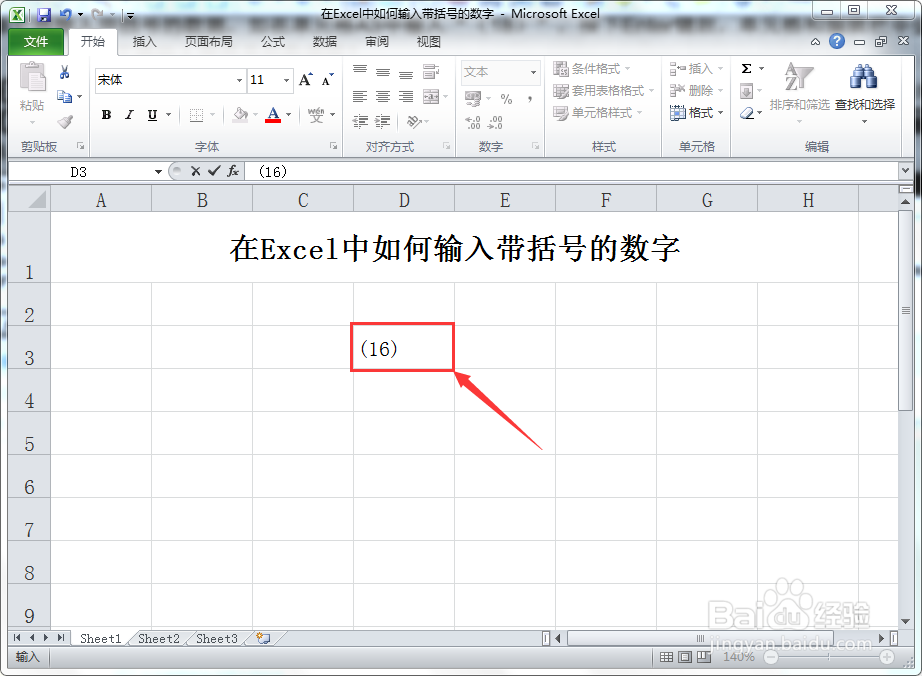Toggle Underline formatting
The width and height of the screenshot is (922, 676).
(x=152, y=115)
